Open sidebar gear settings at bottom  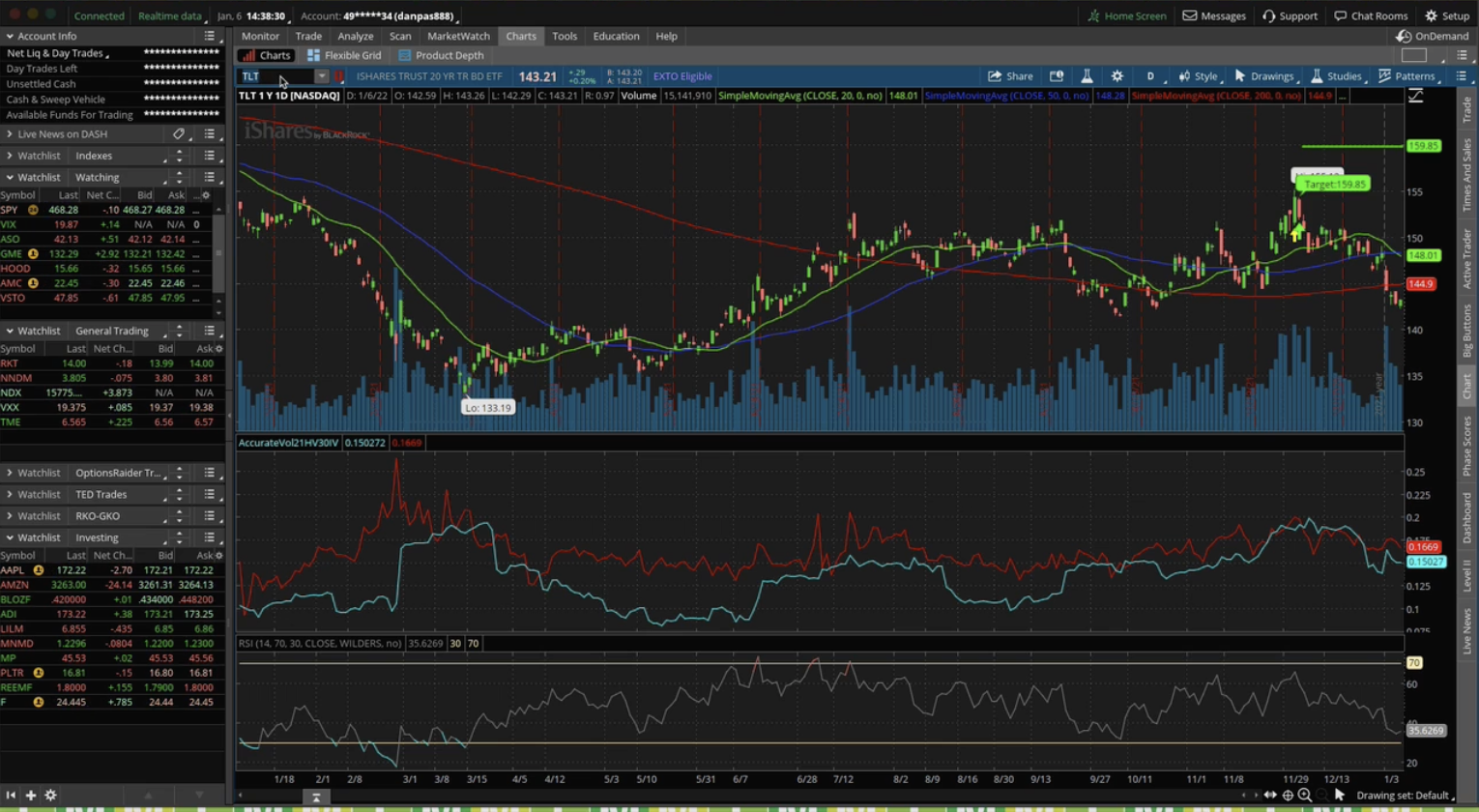[x=50, y=796]
